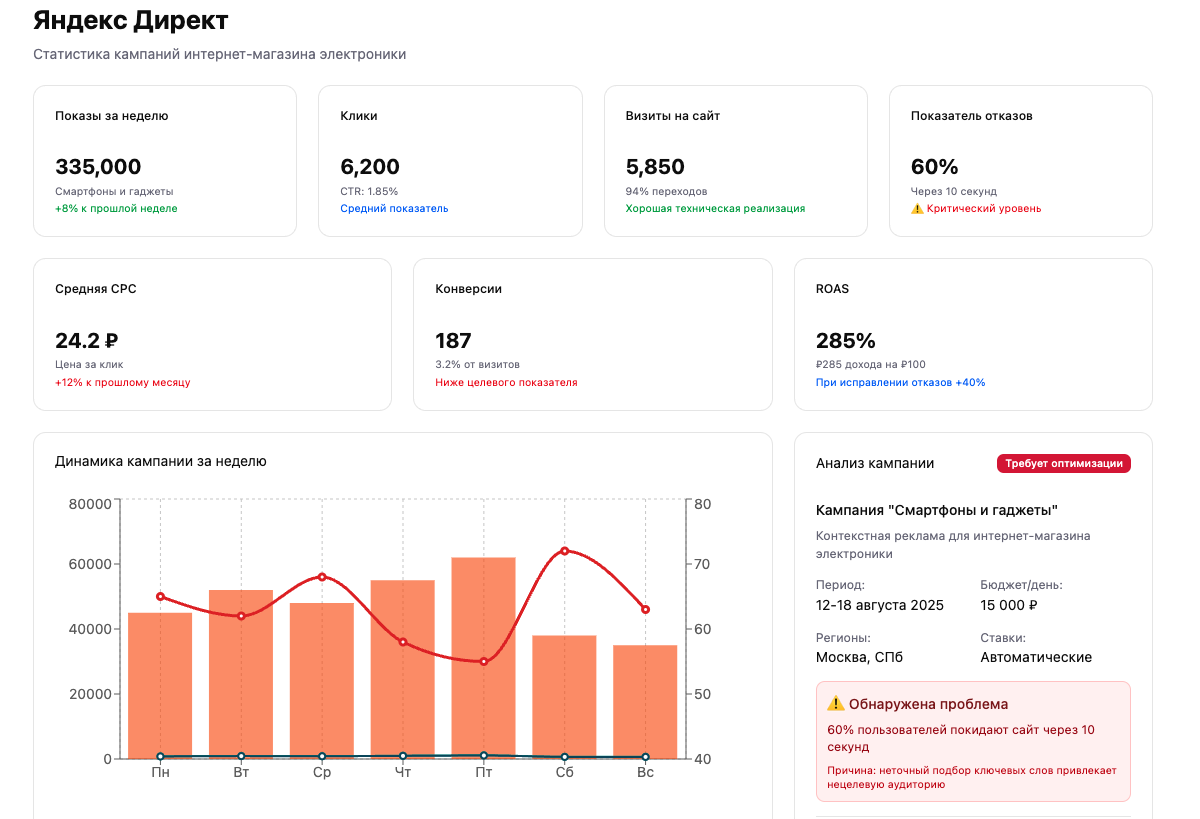
Task: Click the Визиты на сайт card heading
Action: pos(673,116)
